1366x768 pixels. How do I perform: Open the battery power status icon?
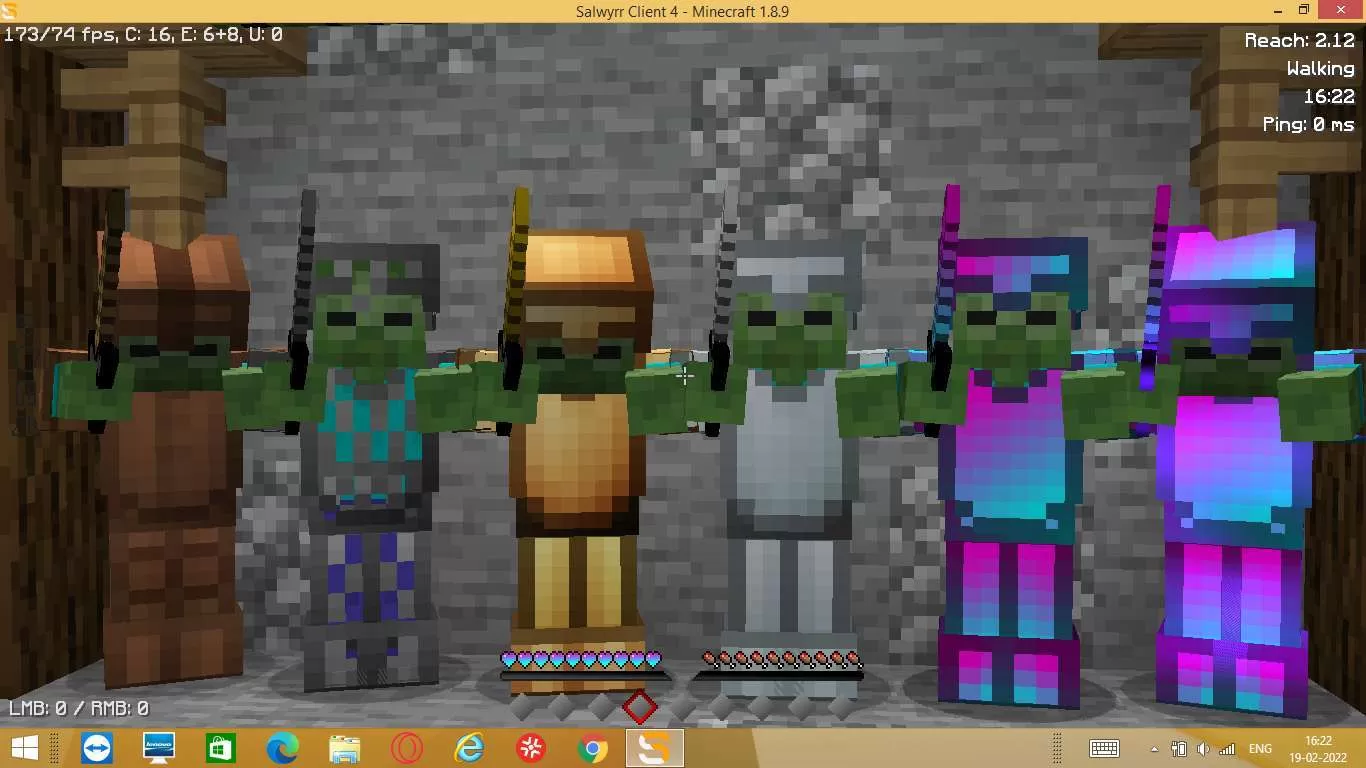(x=1179, y=748)
